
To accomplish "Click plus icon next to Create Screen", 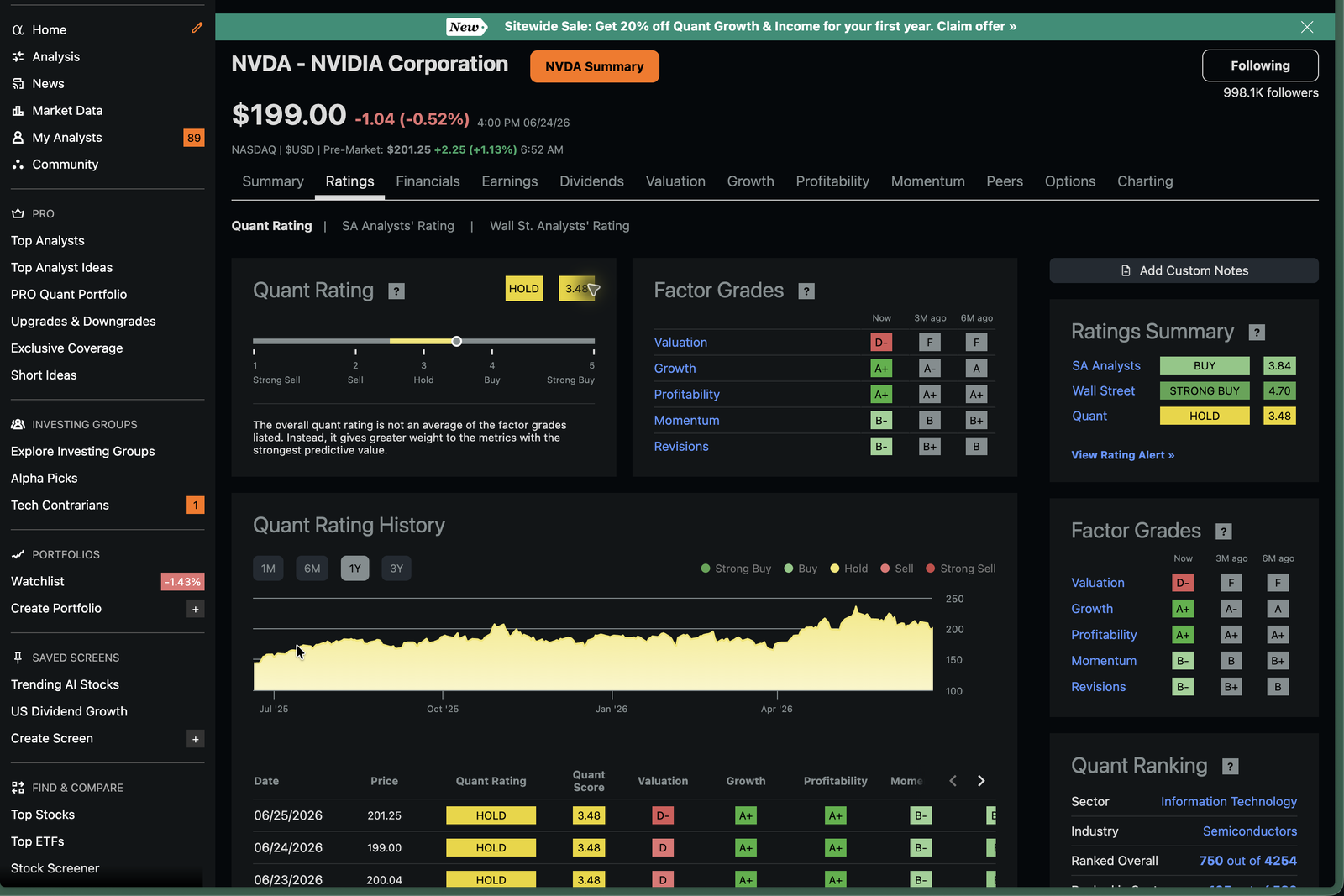I will click(x=196, y=739).
